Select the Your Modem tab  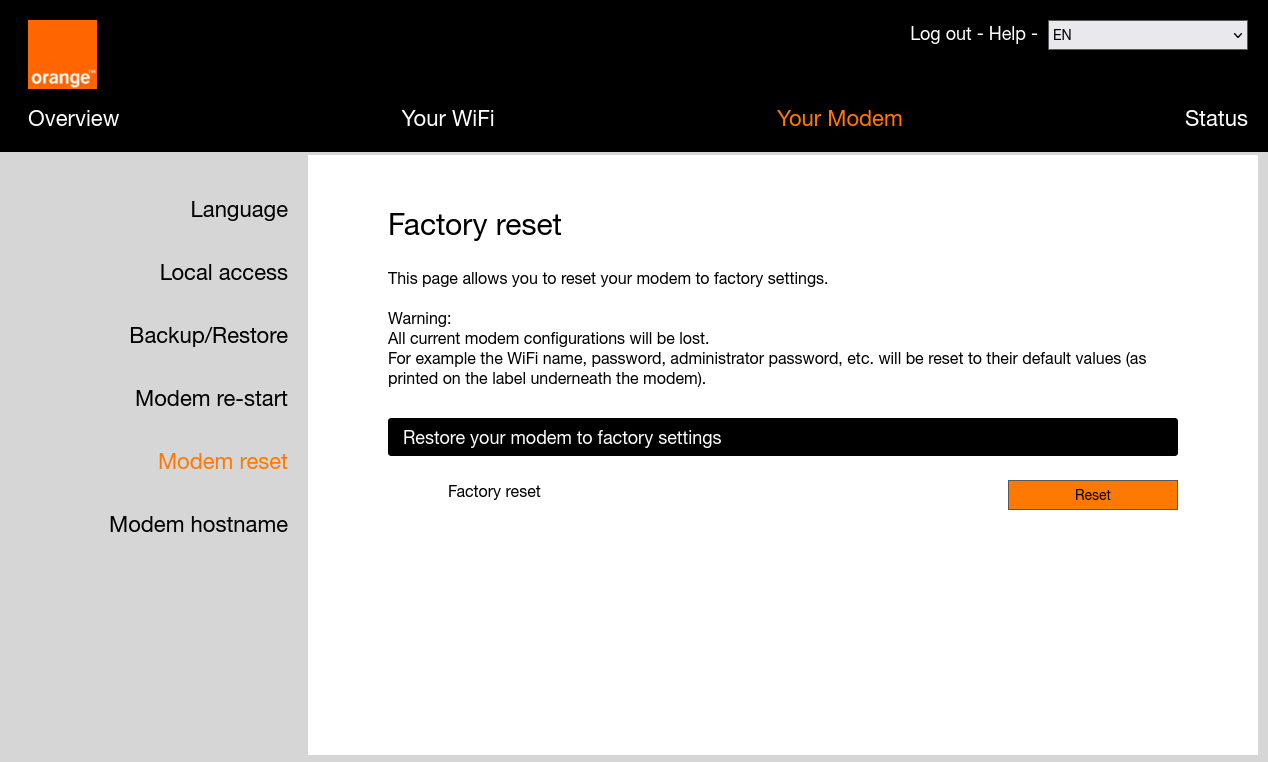click(839, 118)
